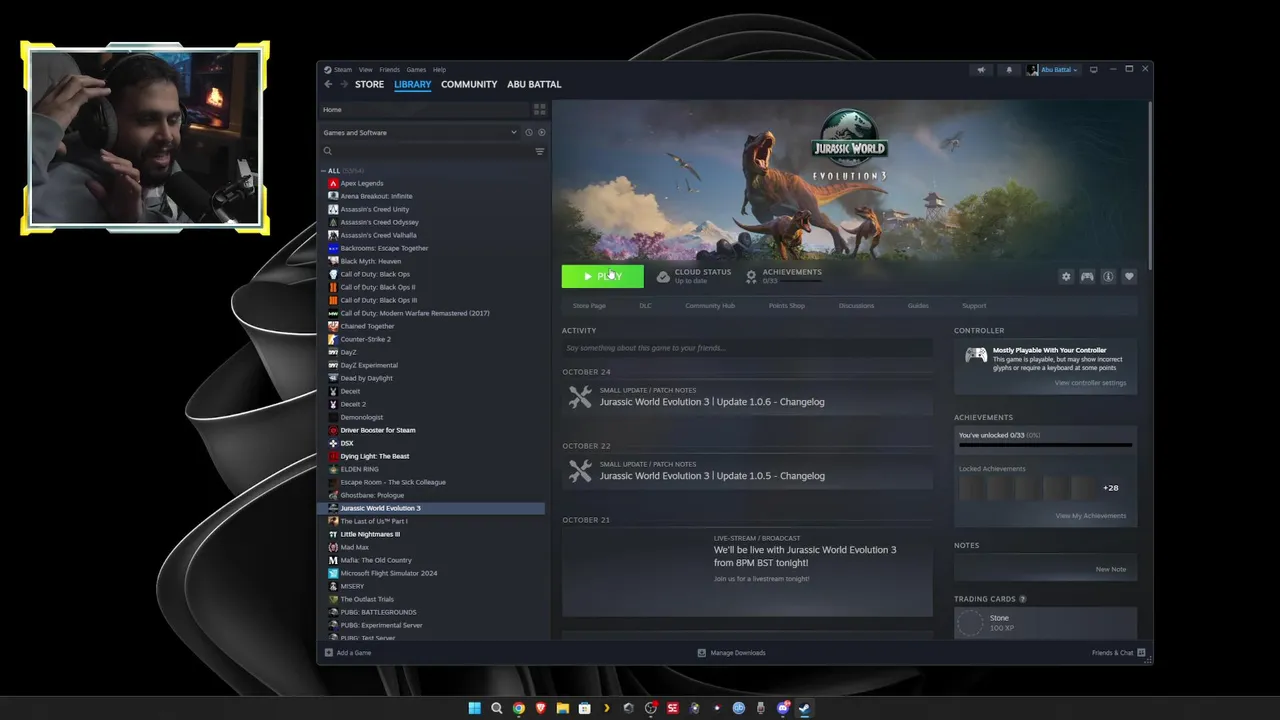Open the live-stream broadcast announcement
1280x720 pixels.
[x=747, y=573]
